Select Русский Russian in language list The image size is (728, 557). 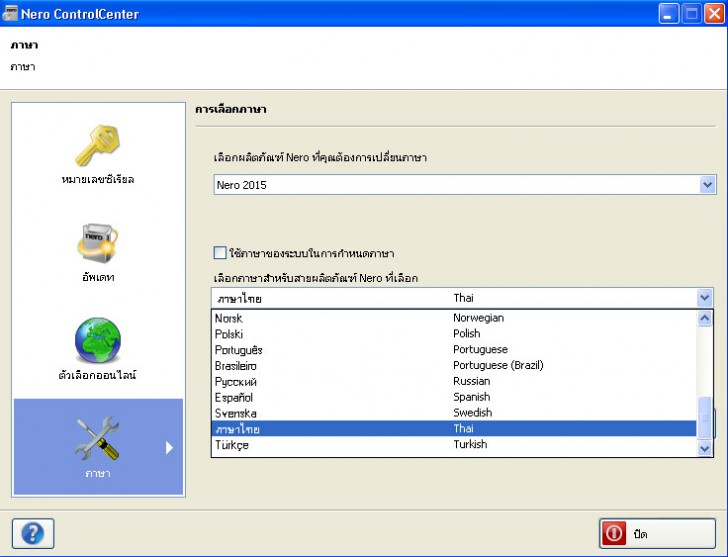click(x=454, y=381)
